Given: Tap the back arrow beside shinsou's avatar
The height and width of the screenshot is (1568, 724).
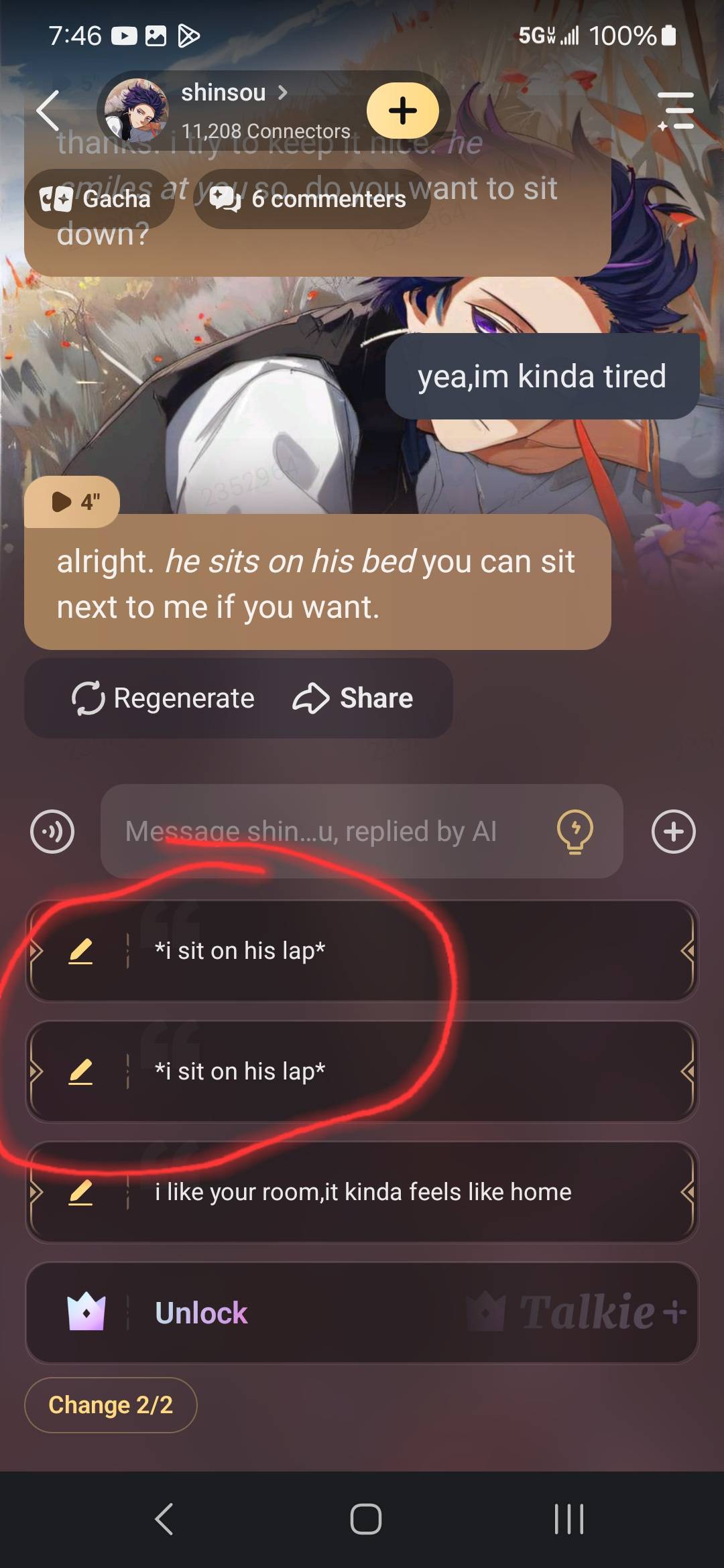Looking at the screenshot, I should [x=48, y=110].
